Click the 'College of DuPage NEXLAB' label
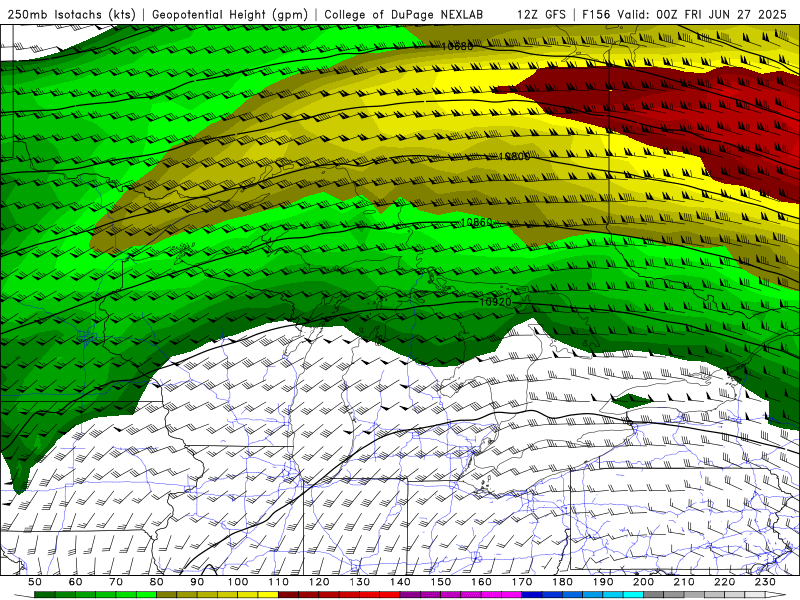 click(404, 14)
